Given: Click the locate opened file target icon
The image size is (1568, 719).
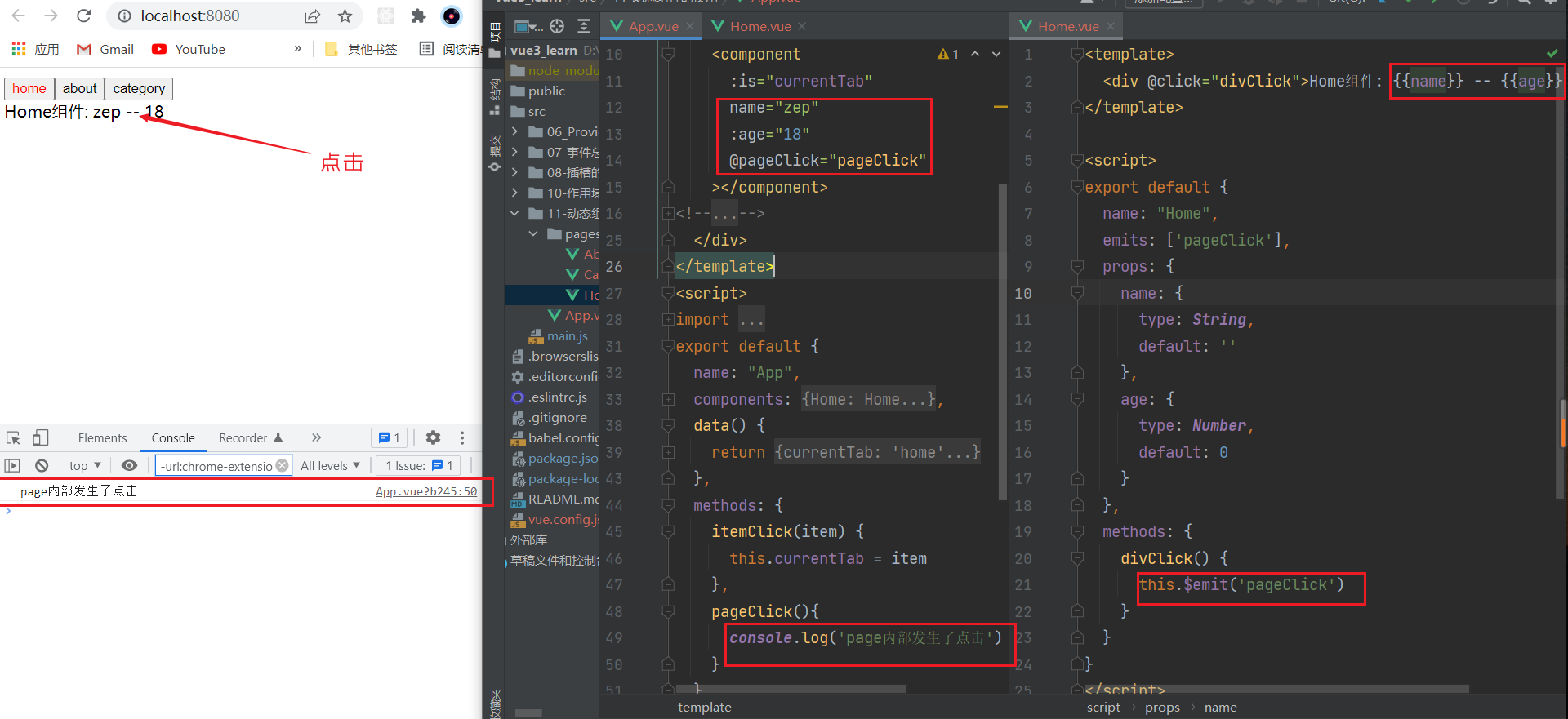Looking at the screenshot, I should pos(557,26).
